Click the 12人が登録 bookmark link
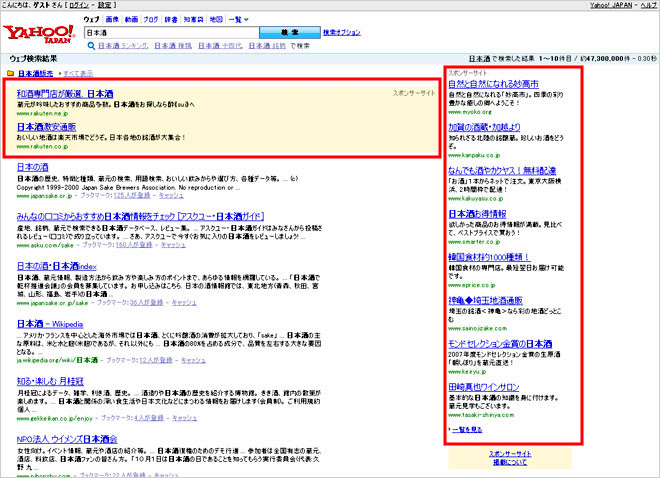Viewport: 660px width, 478px height. (156, 360)
